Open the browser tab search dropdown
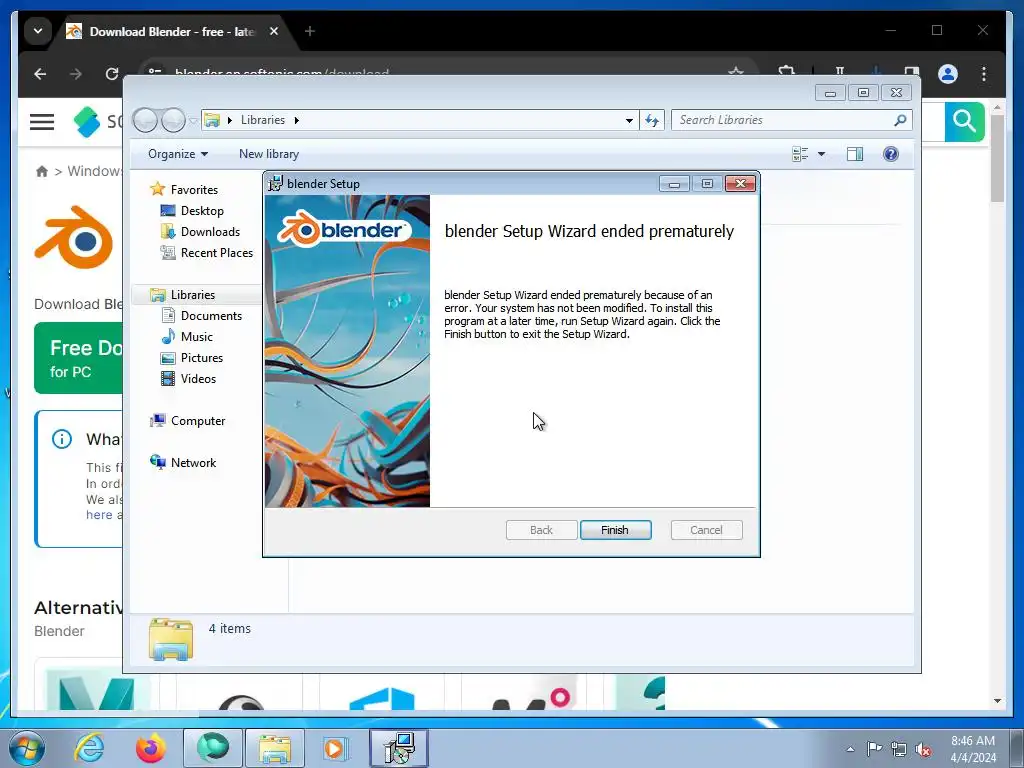1024x768 pixels. tap(38, 31)
